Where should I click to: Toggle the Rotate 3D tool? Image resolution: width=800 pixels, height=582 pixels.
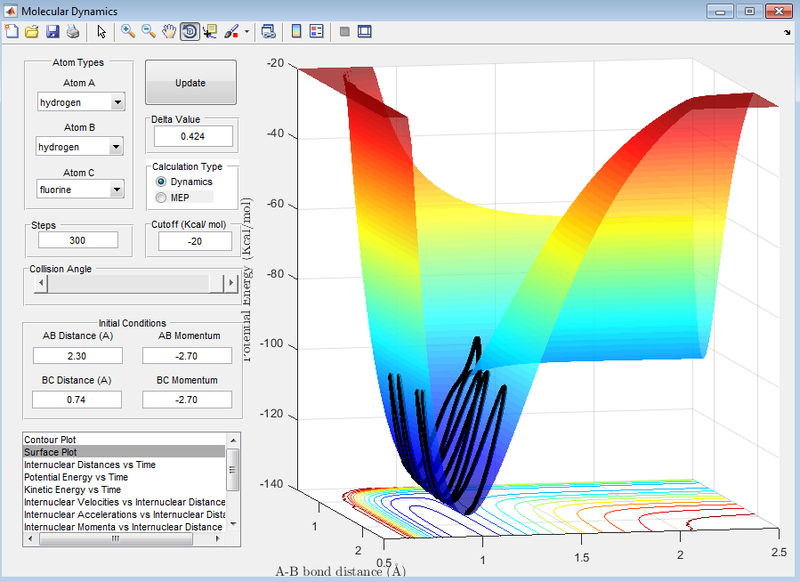[190, 32]
